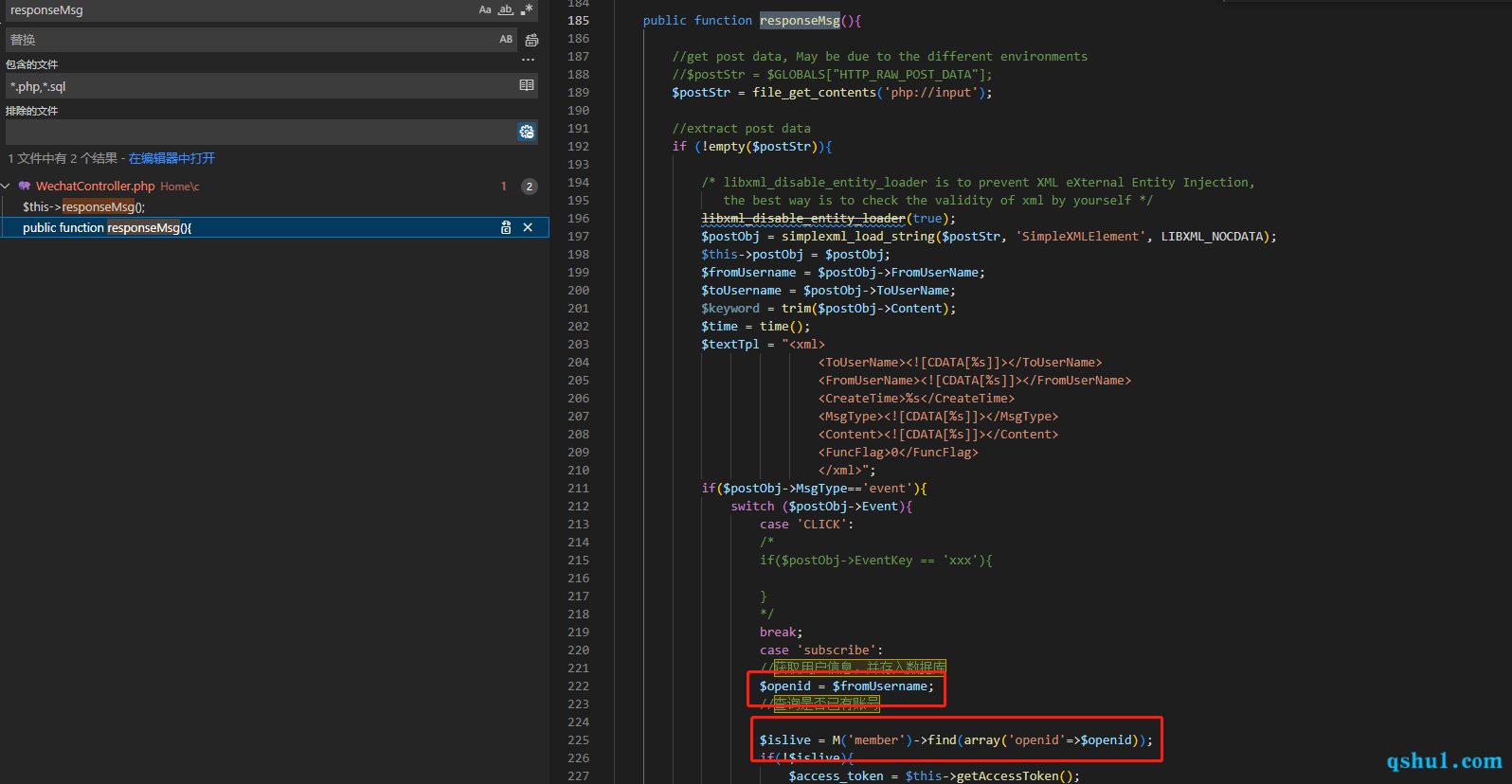Viewport: 1512px width, 784px height.
Task: Click the result count badge showing 2
Action: click(x=530, y=187)
